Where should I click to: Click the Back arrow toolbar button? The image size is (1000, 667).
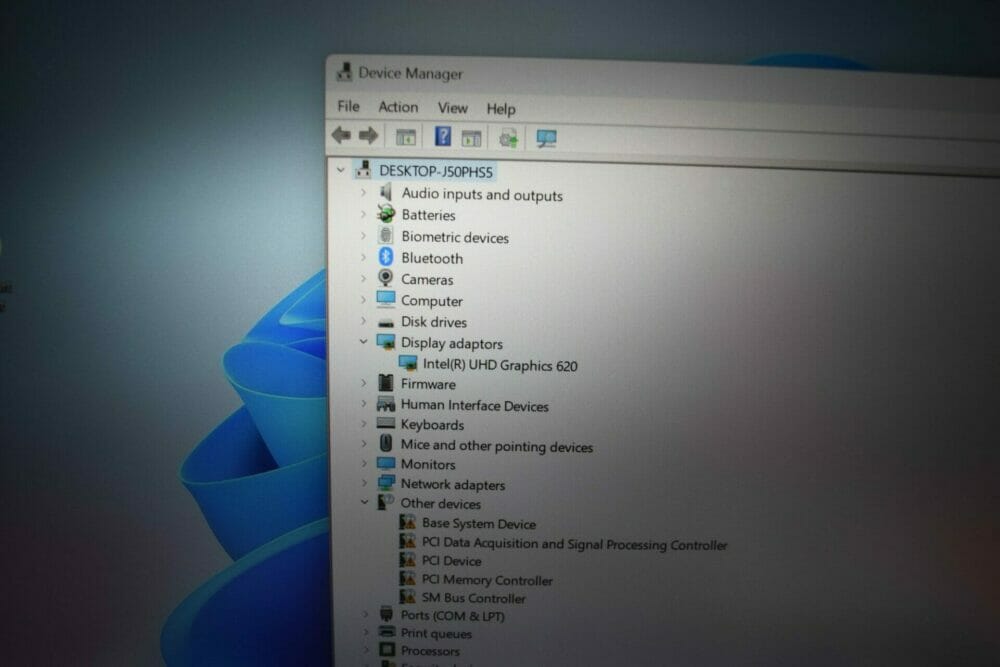[x=341, y=135]
